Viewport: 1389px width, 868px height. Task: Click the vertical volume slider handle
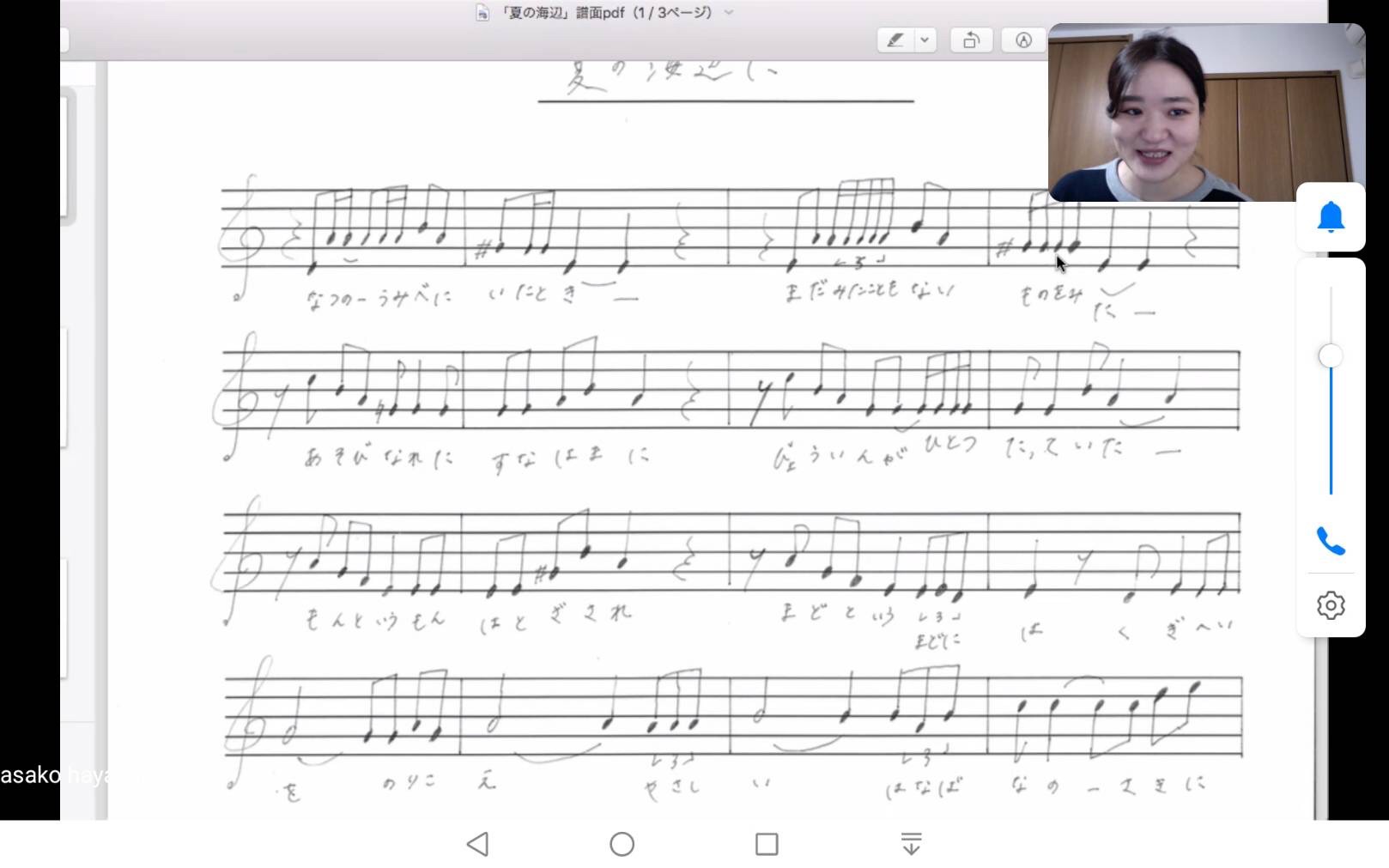point(1330,355)
